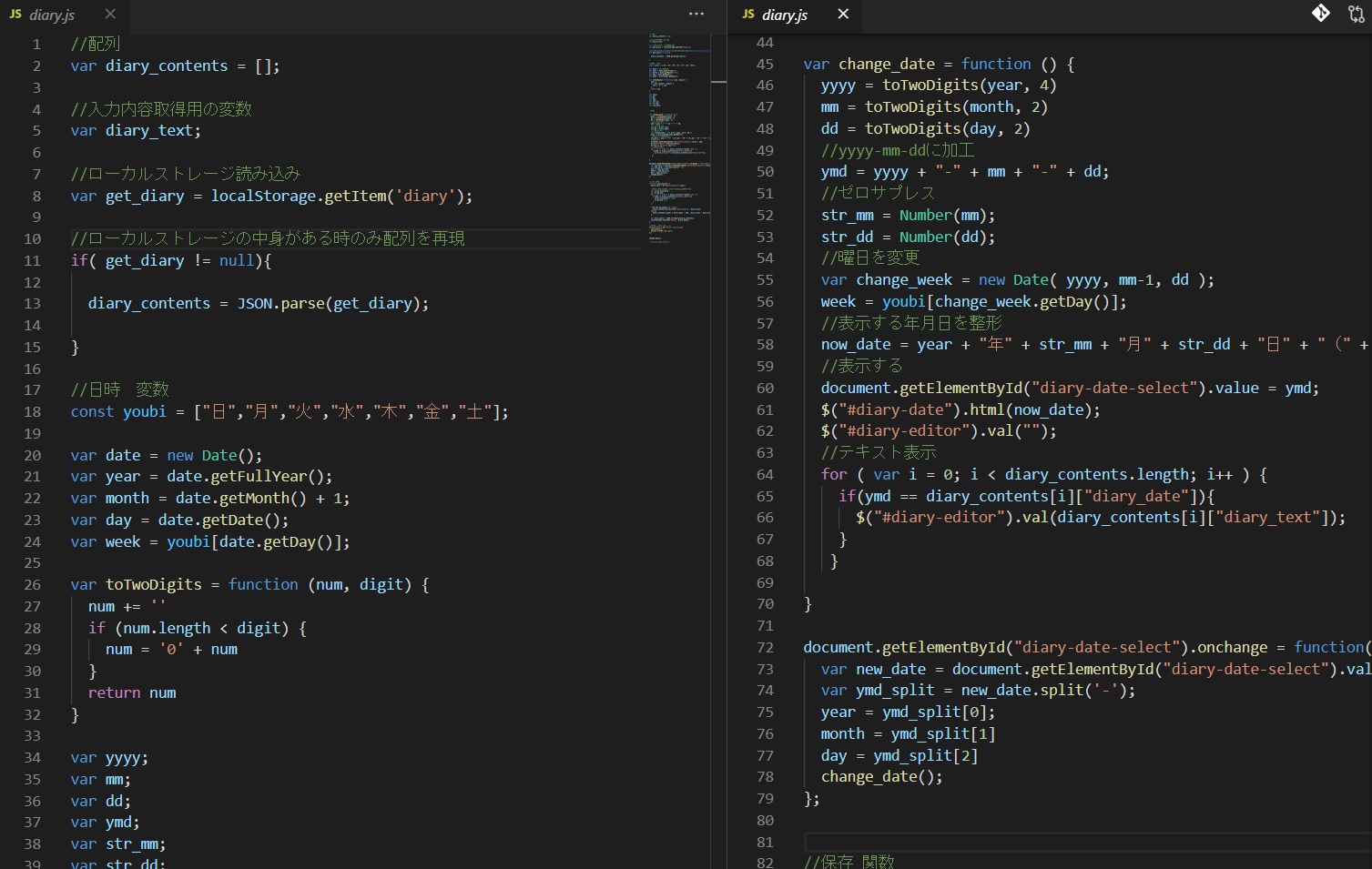The image size is (1372, 869).
Task: Close the right diary.js tab
Action: [x=843, y=14]
